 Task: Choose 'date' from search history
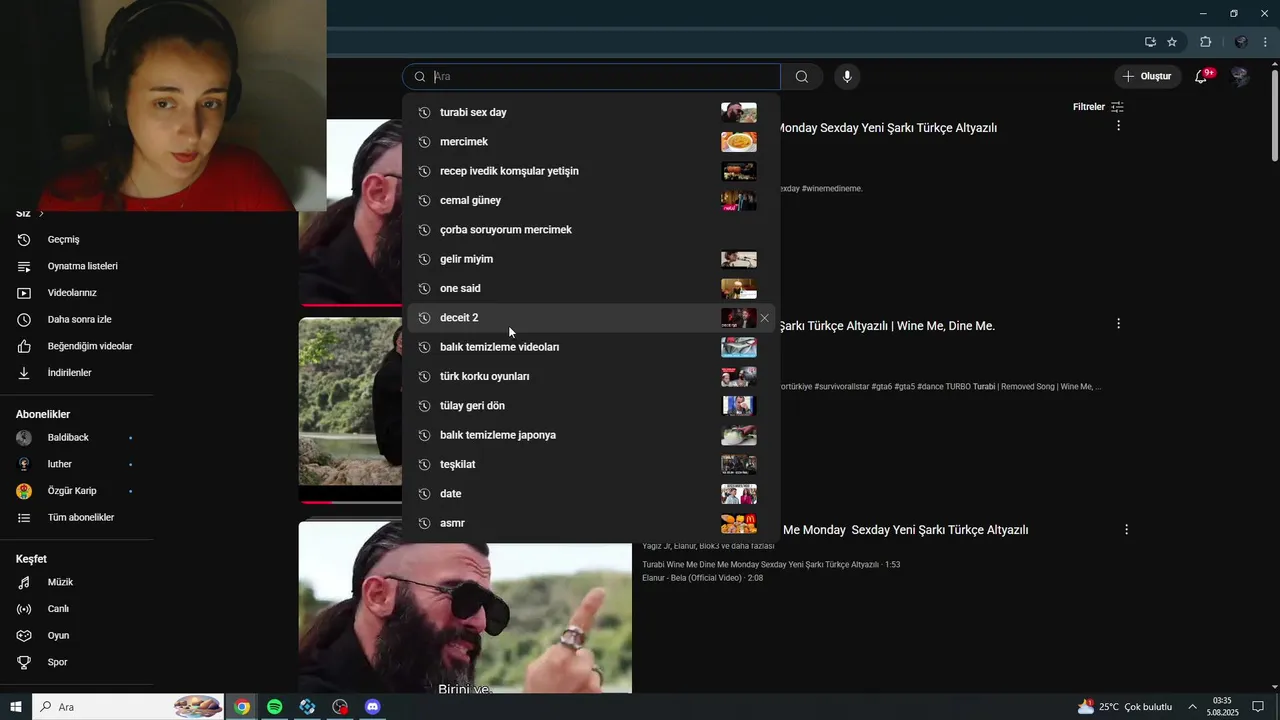[x=591, y=494]
